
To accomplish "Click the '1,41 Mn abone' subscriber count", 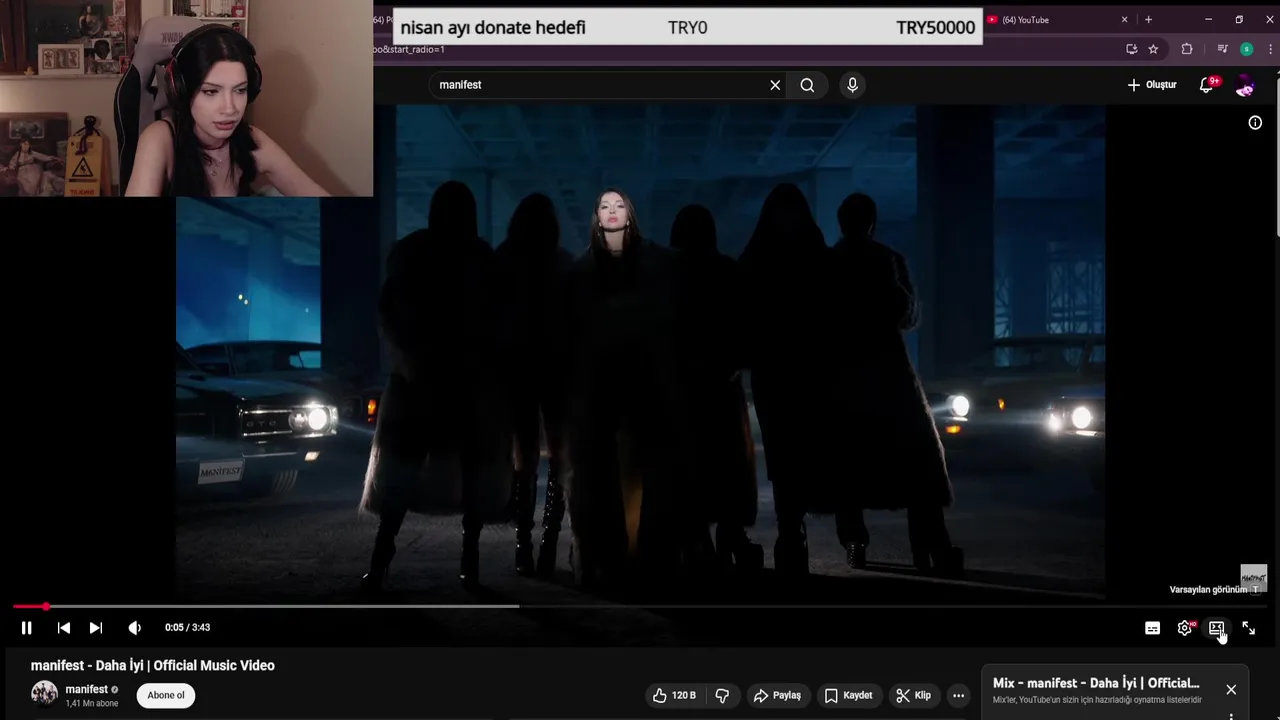I will point(91,704).
